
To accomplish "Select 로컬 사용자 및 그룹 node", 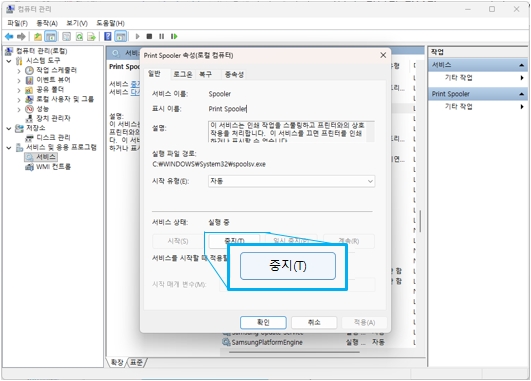I will [65, 99].
